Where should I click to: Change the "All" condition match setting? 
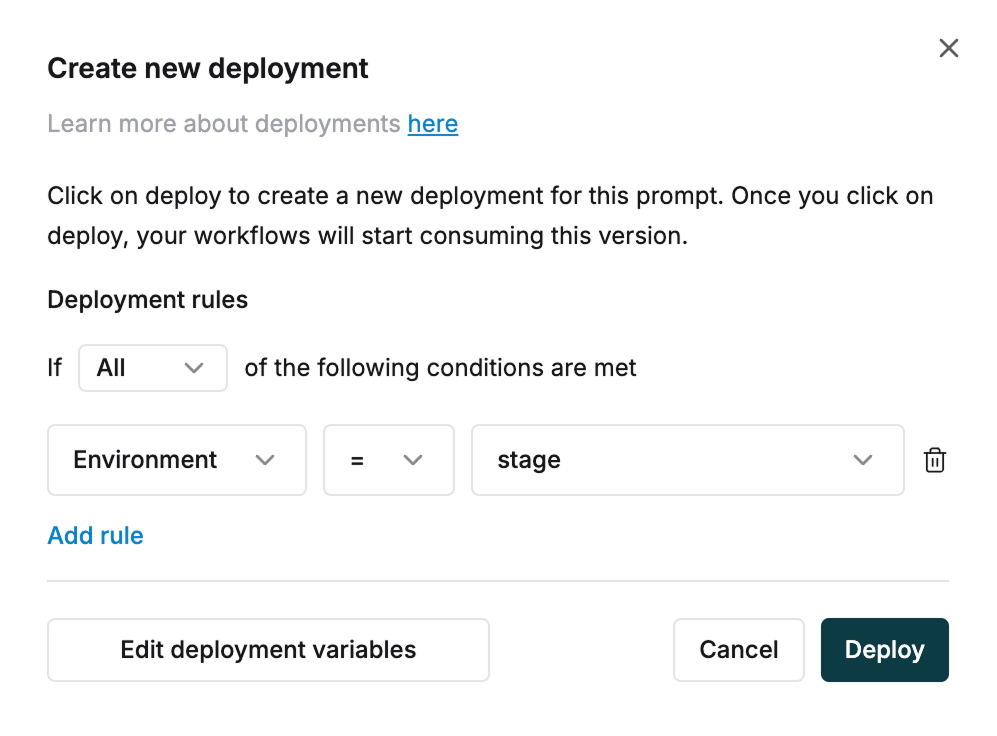(x=152, y=368)
